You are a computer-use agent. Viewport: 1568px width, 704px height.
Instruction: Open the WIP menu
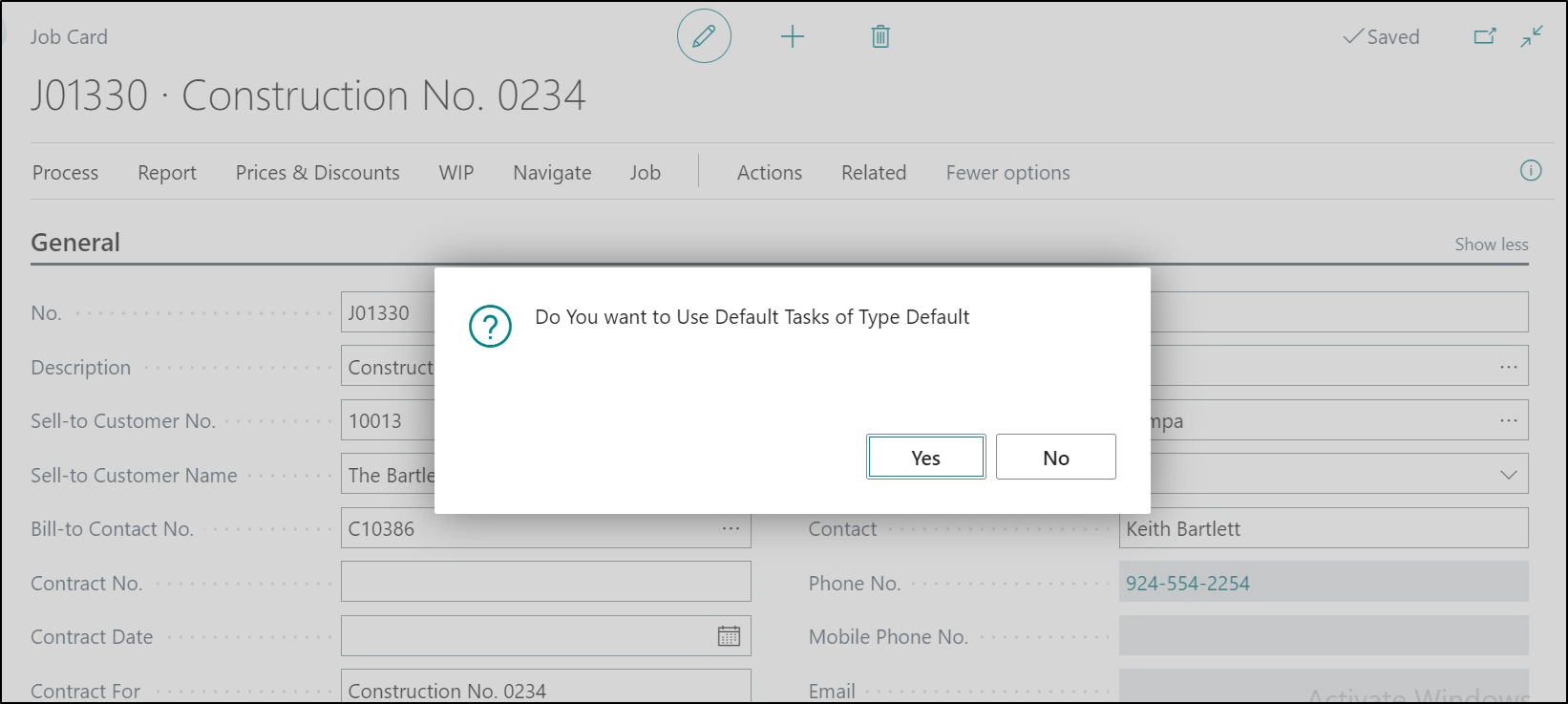(x=456, y=173)
